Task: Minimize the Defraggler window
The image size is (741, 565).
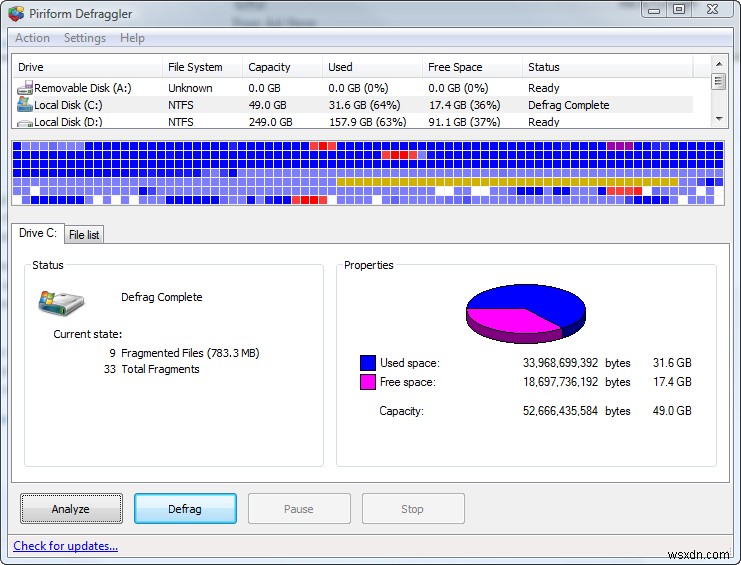Action: click(654, 9)
